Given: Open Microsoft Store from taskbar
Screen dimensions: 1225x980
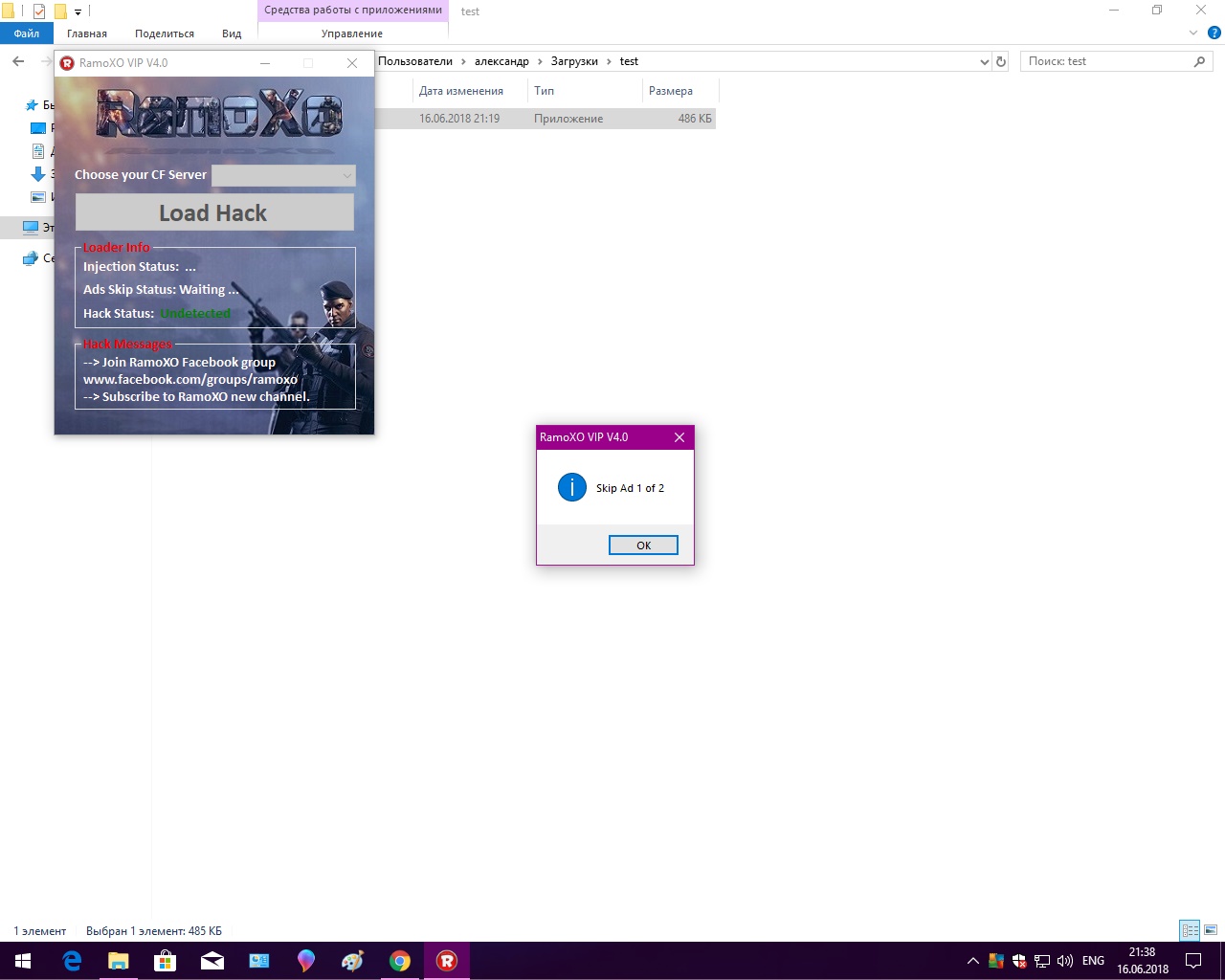Looking at the screenshot, I should coord(166,961).
